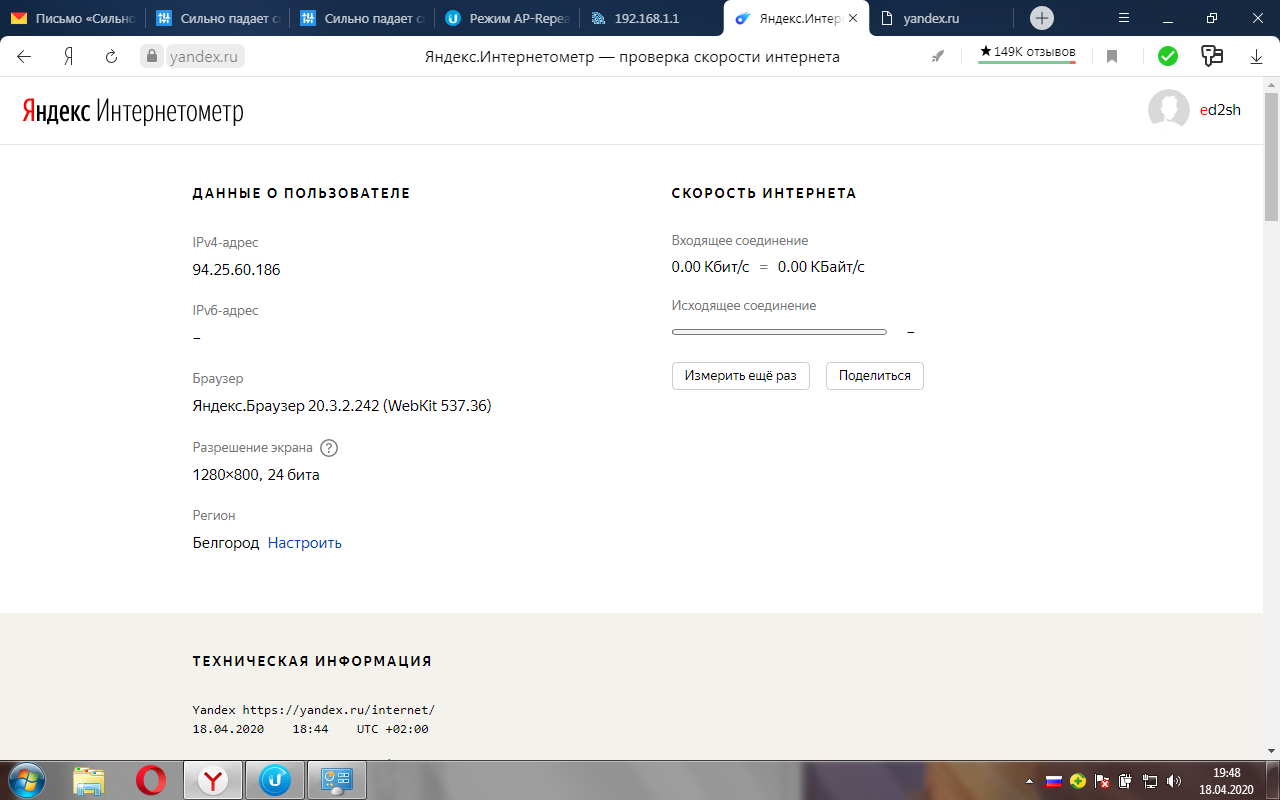Open a new tab with plus button

coord(1042,18)
